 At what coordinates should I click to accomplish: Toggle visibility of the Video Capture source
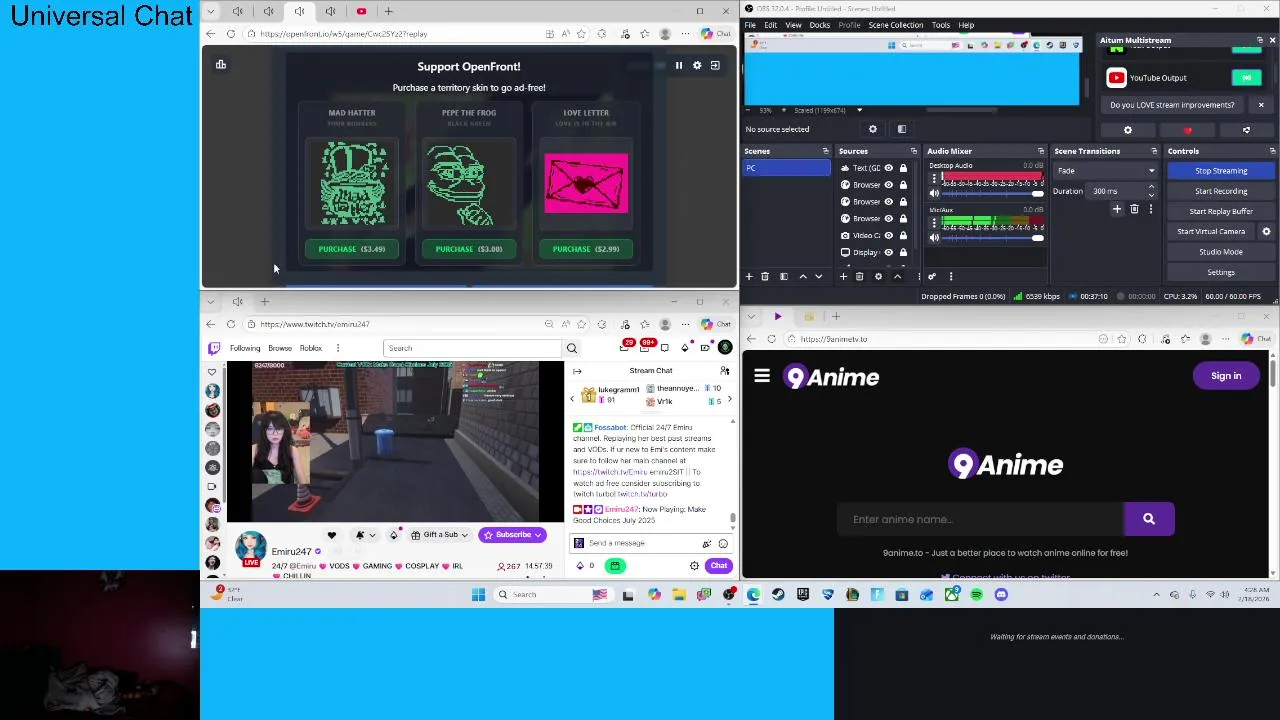point(888,235)
